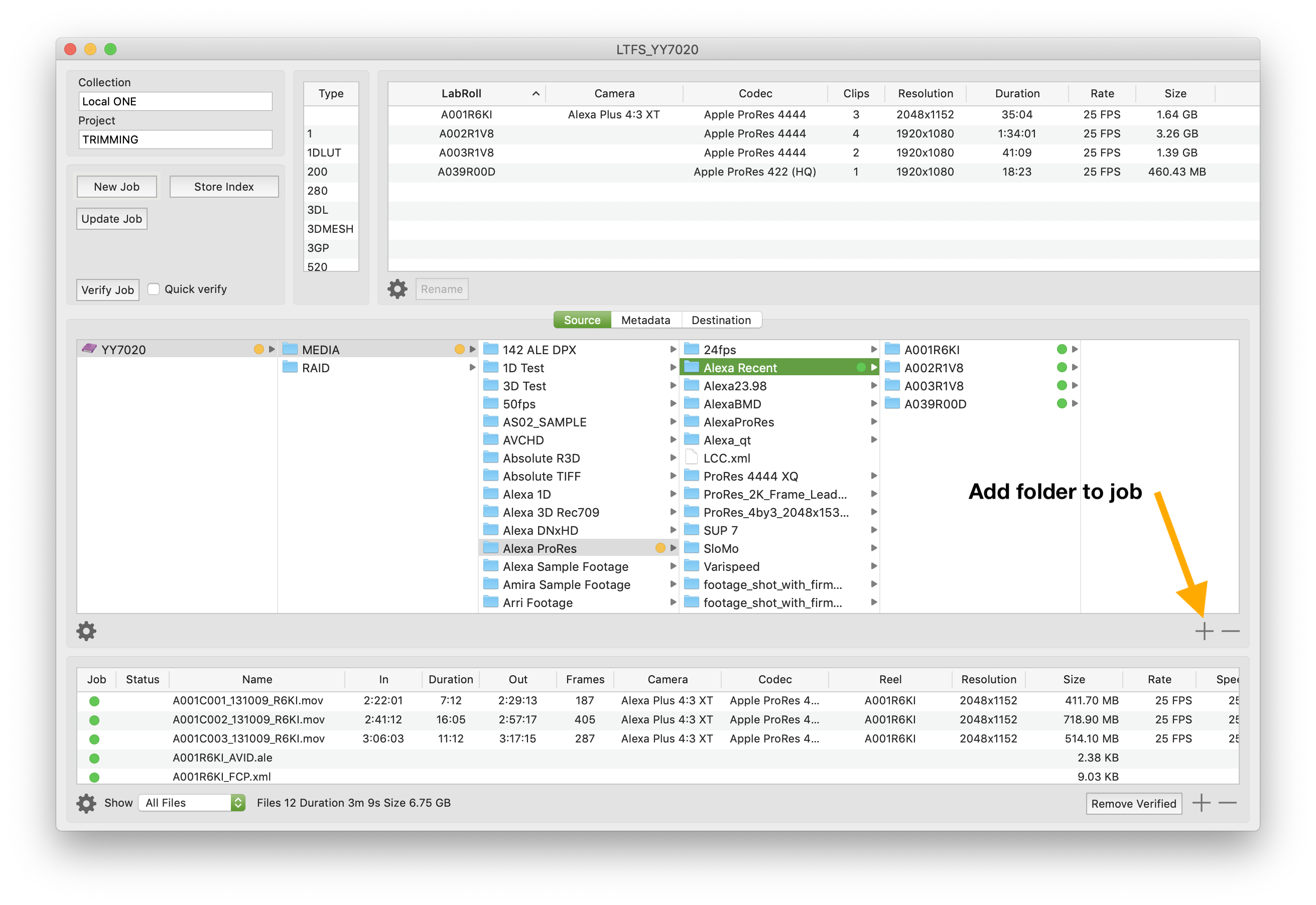Viewport: 1316px width, 905px height.
Task: Click the 24fps folder icon
Action: (691, 349)
